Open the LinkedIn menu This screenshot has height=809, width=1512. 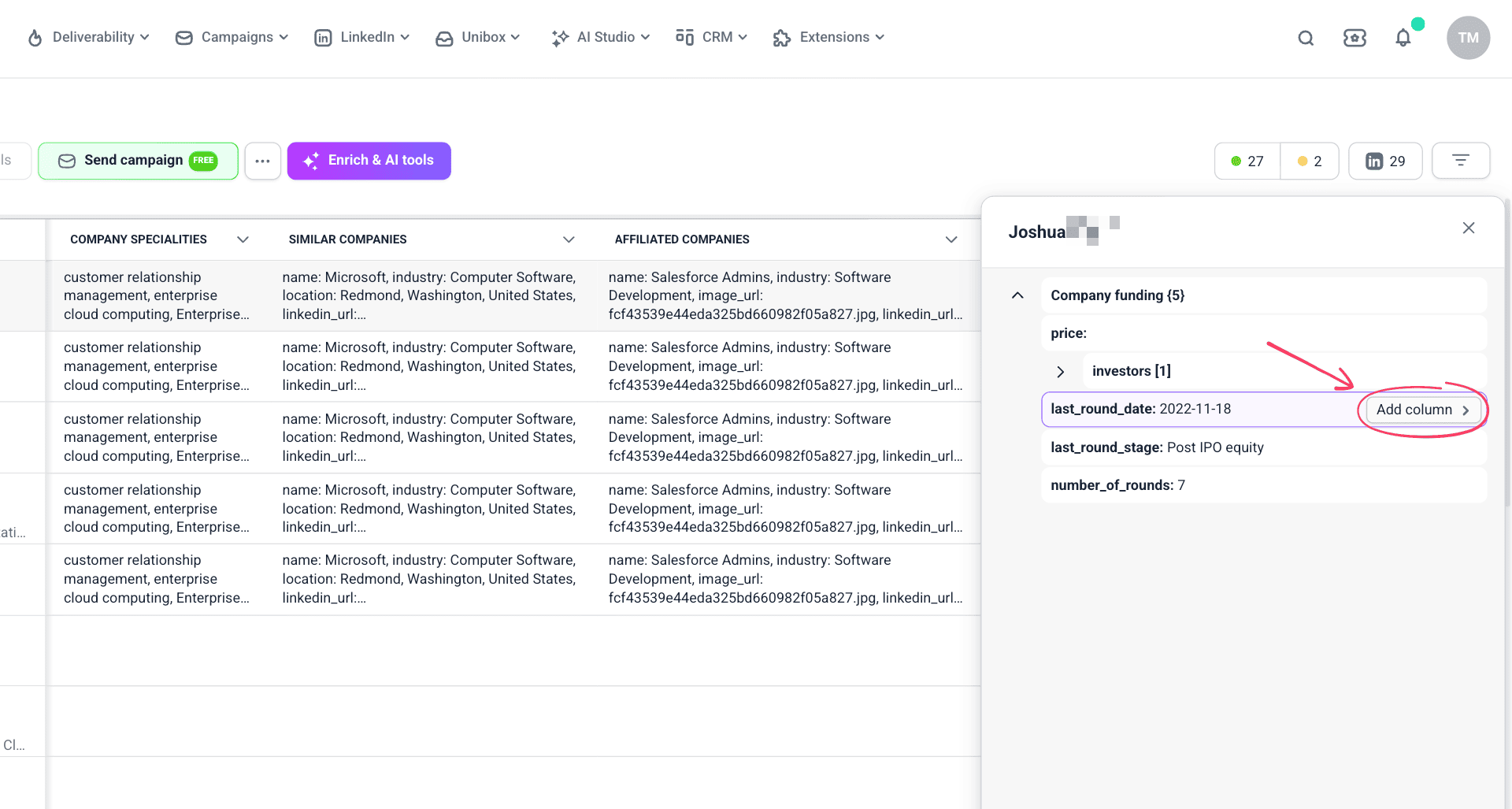click(361, 37)
